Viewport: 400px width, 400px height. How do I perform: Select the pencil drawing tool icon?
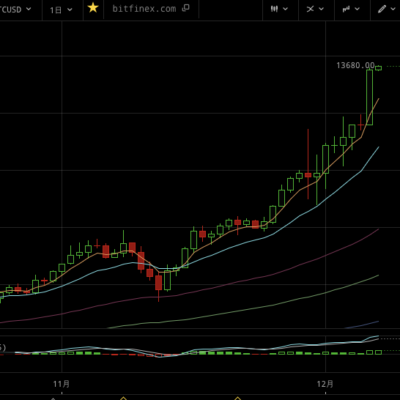click(382, 9)
